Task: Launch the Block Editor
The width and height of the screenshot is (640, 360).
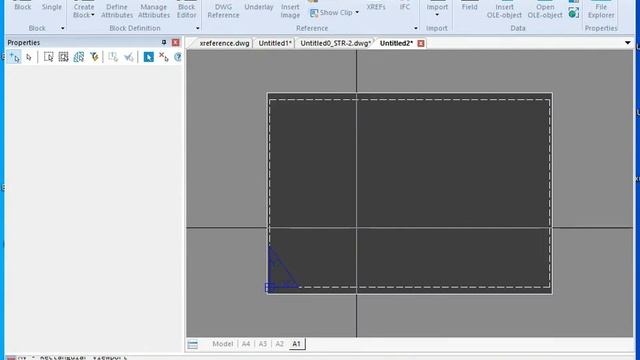Action: pyautogui.click(x=187, y=11)
